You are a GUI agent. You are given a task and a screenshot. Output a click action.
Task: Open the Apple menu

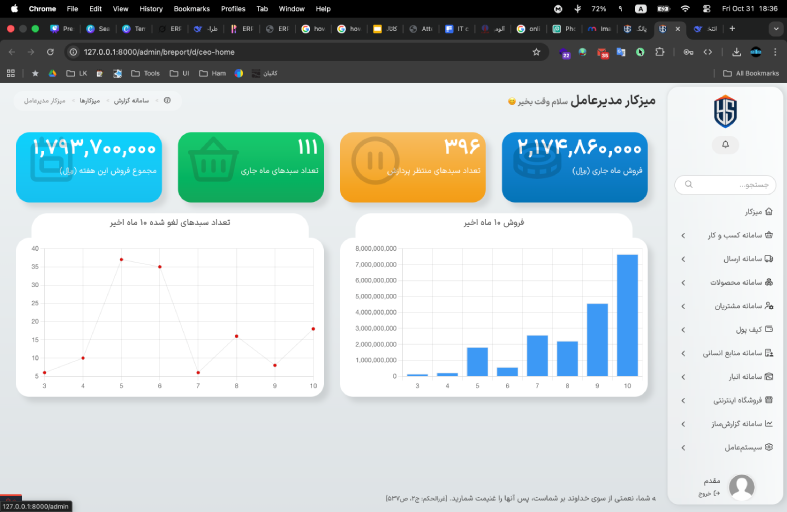tap(15, 9)
